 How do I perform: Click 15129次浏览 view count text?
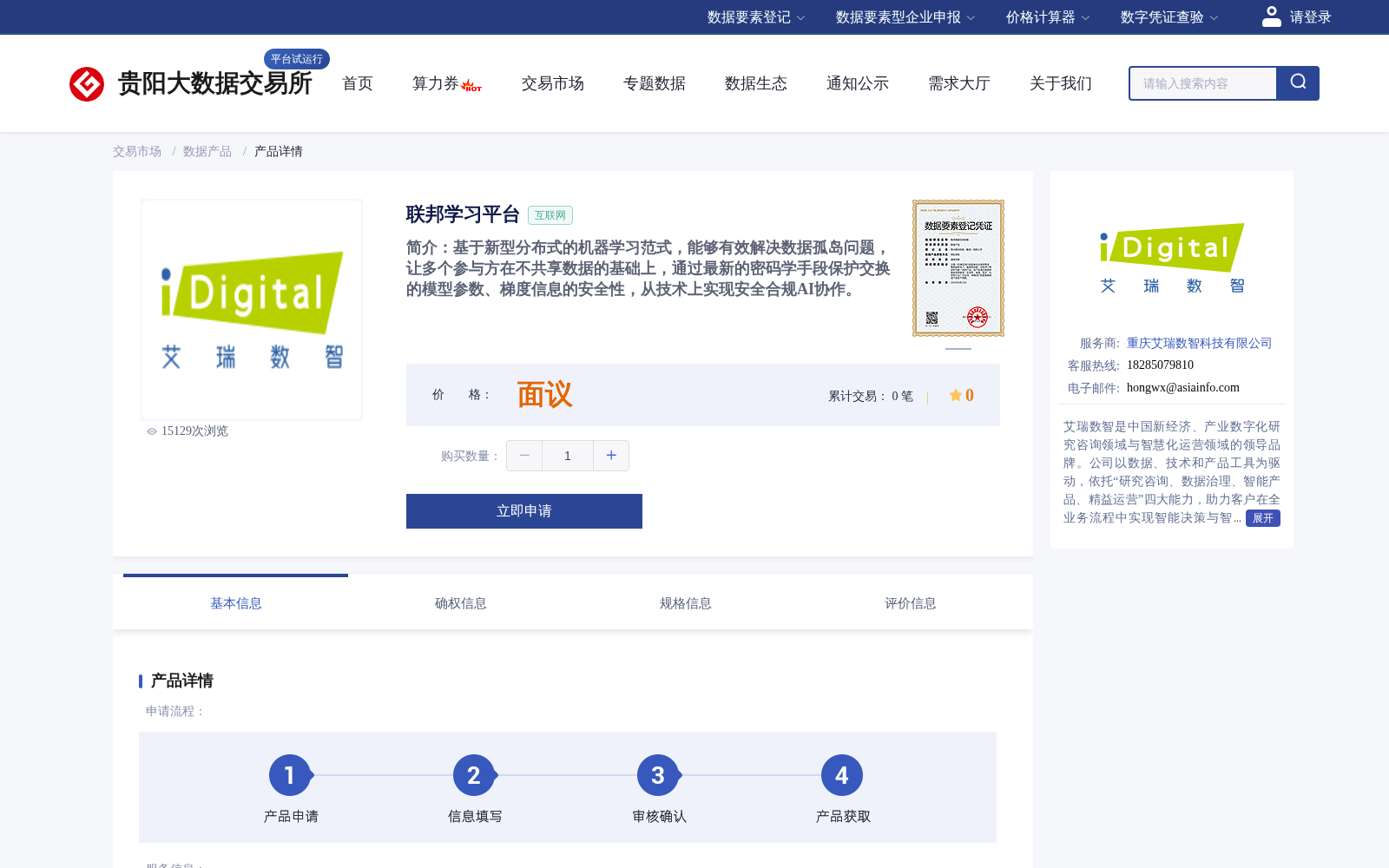(194, 431)
